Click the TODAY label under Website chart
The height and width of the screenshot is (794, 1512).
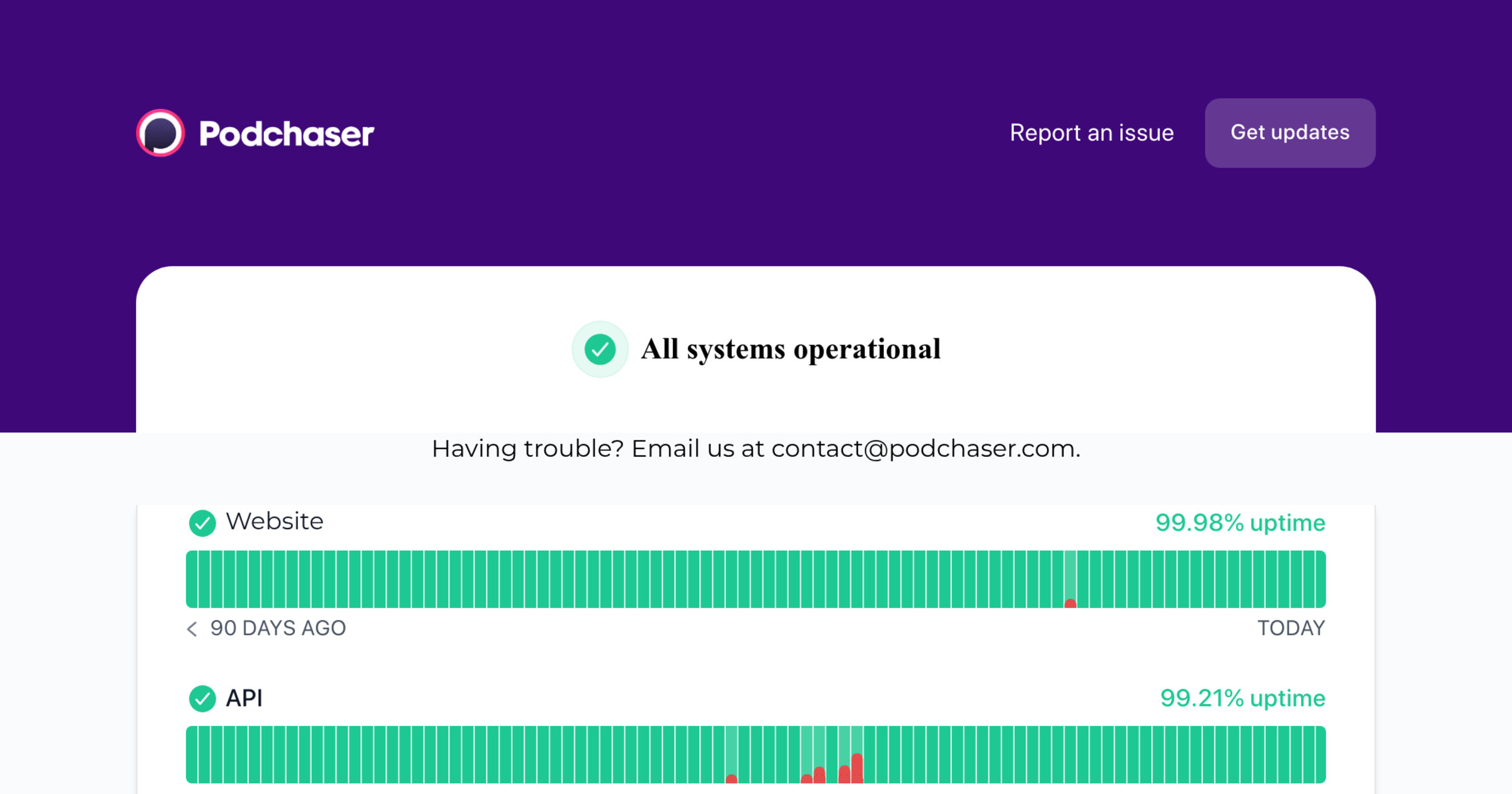pyautogui.click(x=1291, y=628)
